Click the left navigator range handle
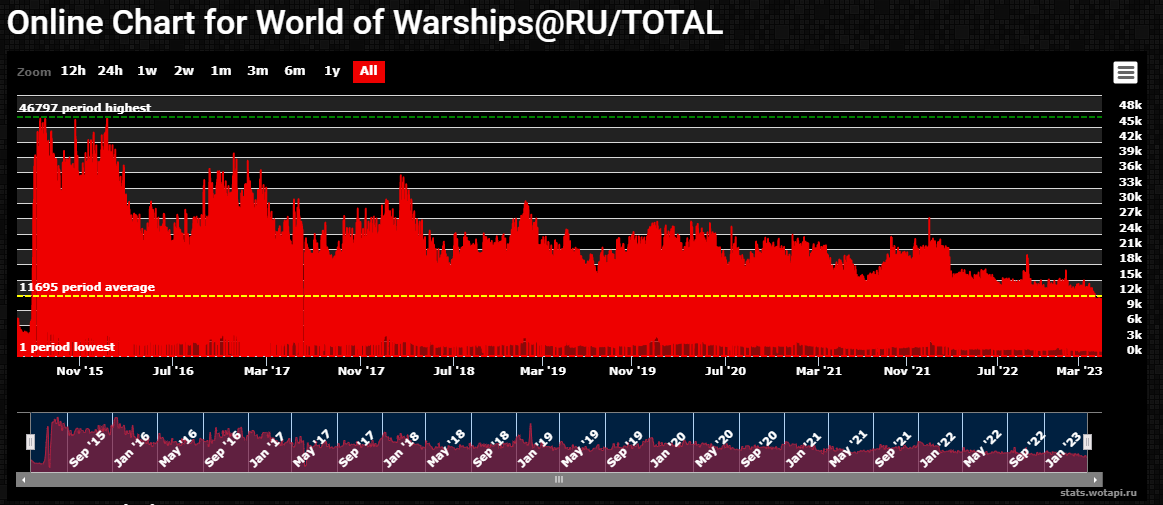1163x505 pixels. pyautogui.click(x=31, y=441)
